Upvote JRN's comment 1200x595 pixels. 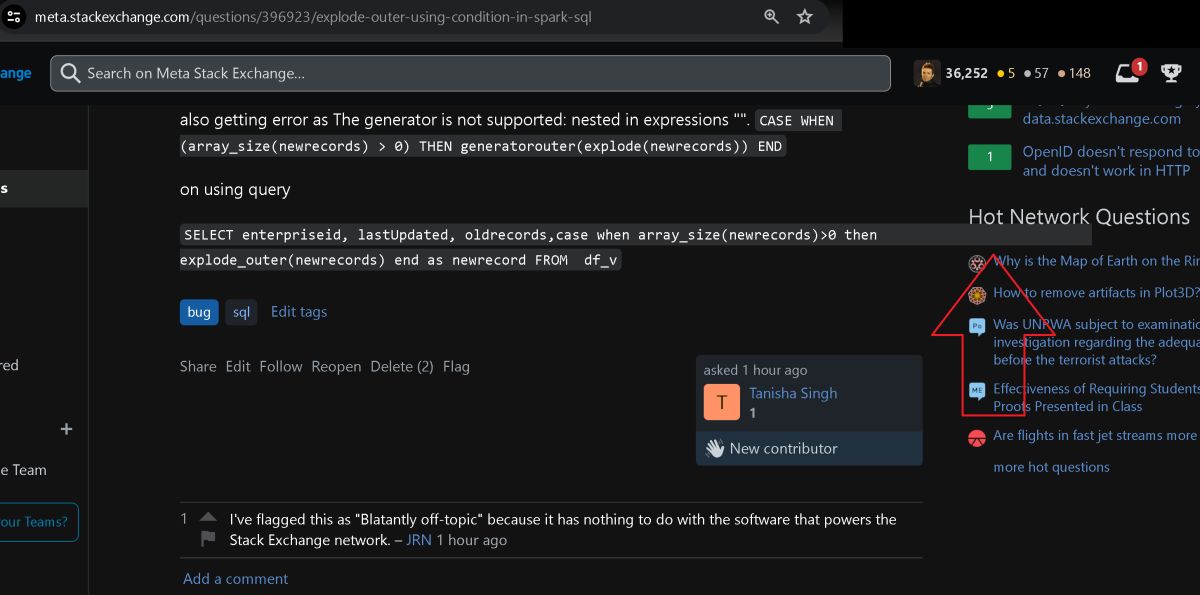coord(208,518)
